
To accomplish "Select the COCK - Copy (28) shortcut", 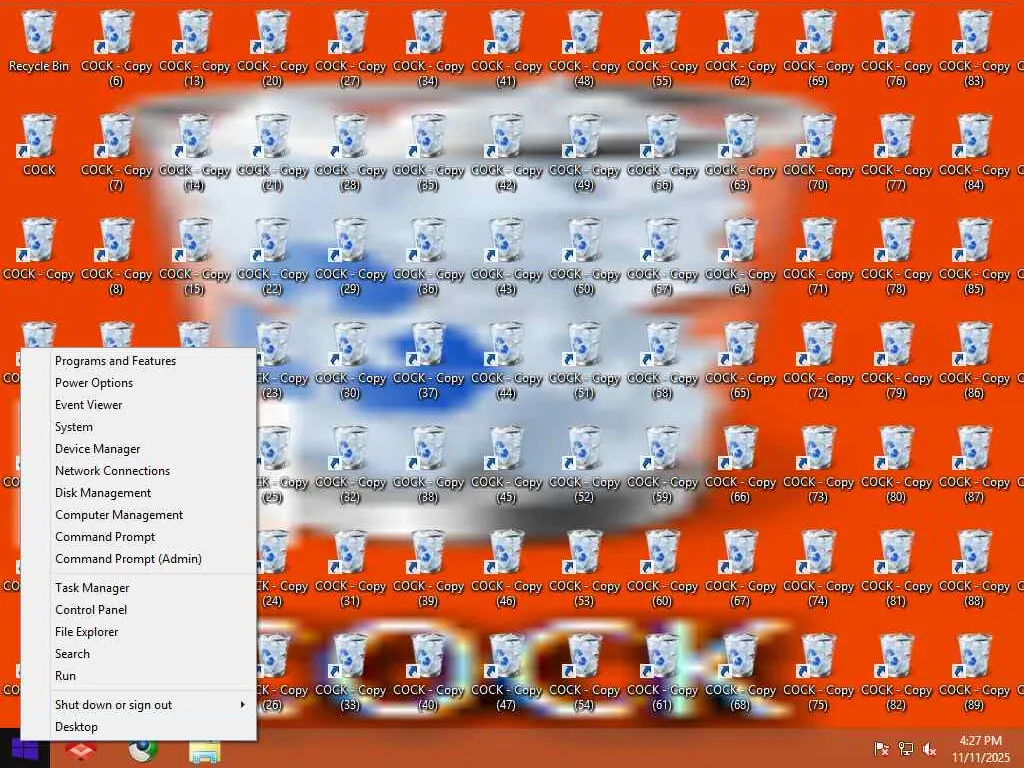I will coord(350,152).
